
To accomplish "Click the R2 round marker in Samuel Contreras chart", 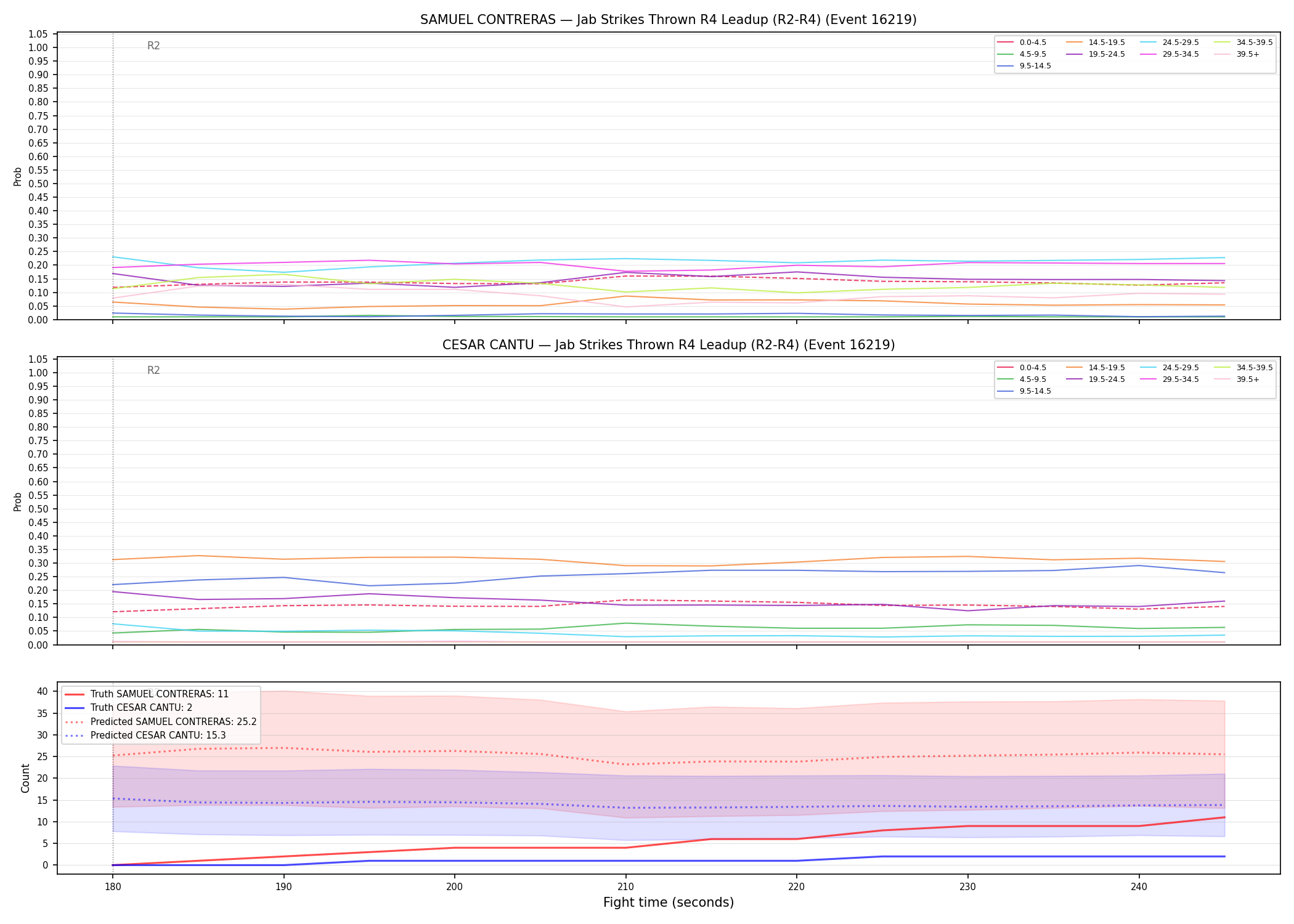I will tap(153, 46).
